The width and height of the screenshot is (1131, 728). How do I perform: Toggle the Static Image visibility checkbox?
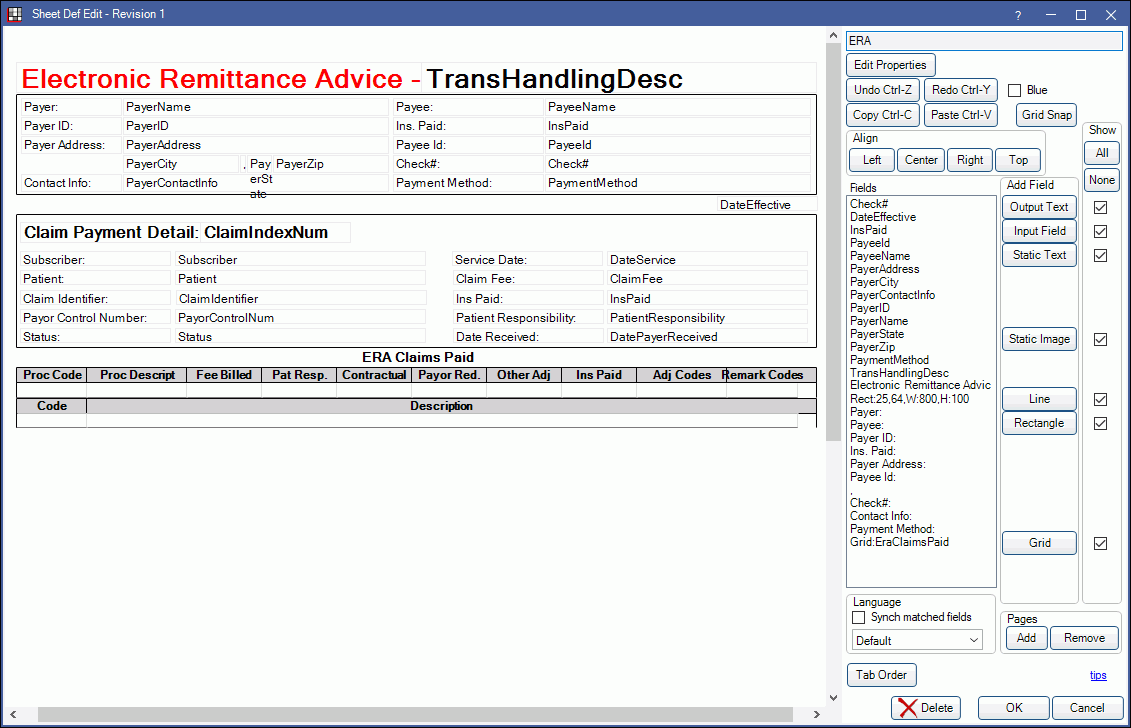point(1100,340)
